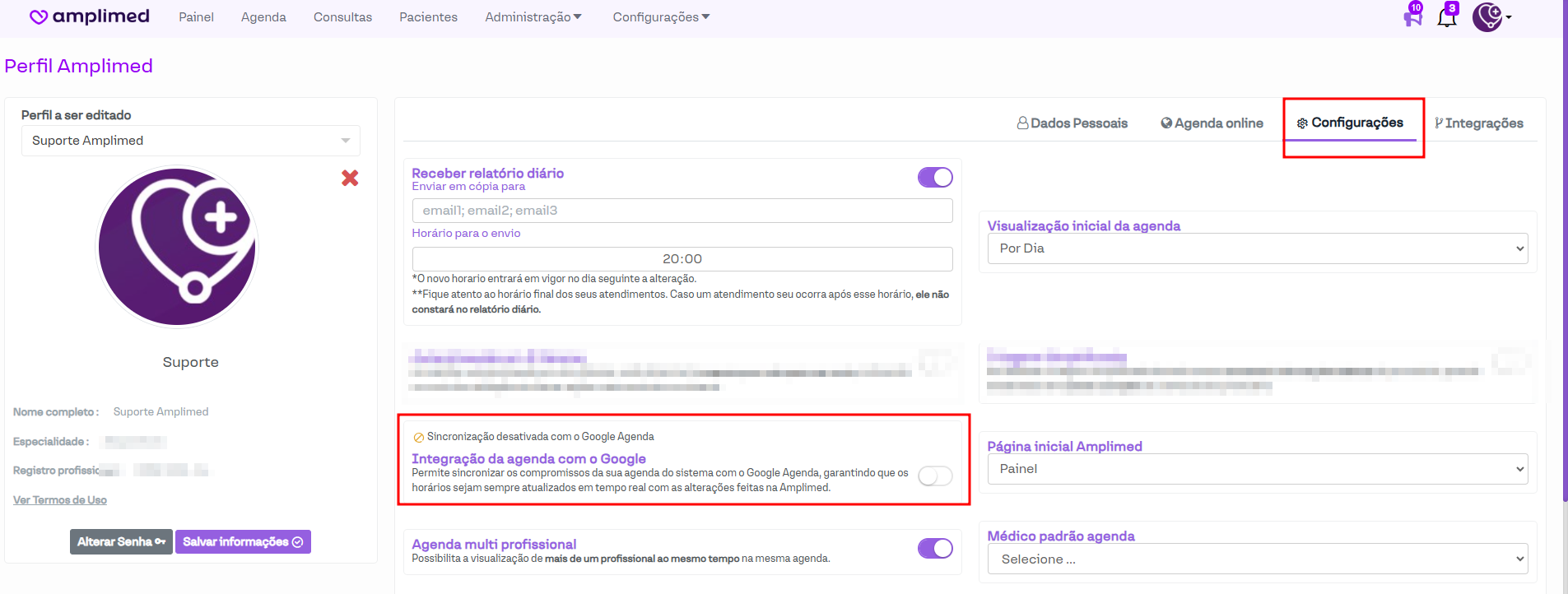
Task: Open the user avatar menu in header
Action: pos(1491,16)
